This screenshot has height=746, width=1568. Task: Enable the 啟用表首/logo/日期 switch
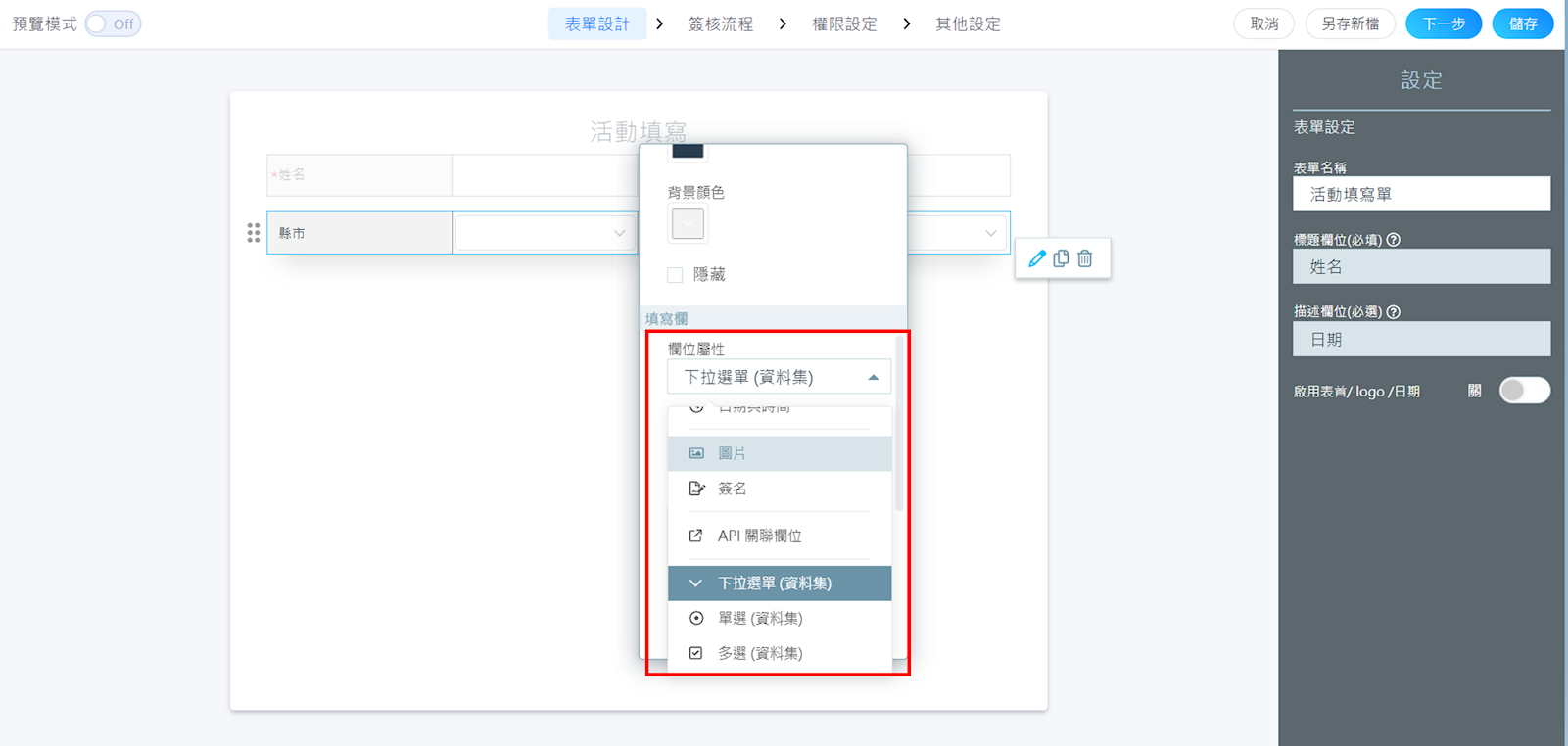1524,391
